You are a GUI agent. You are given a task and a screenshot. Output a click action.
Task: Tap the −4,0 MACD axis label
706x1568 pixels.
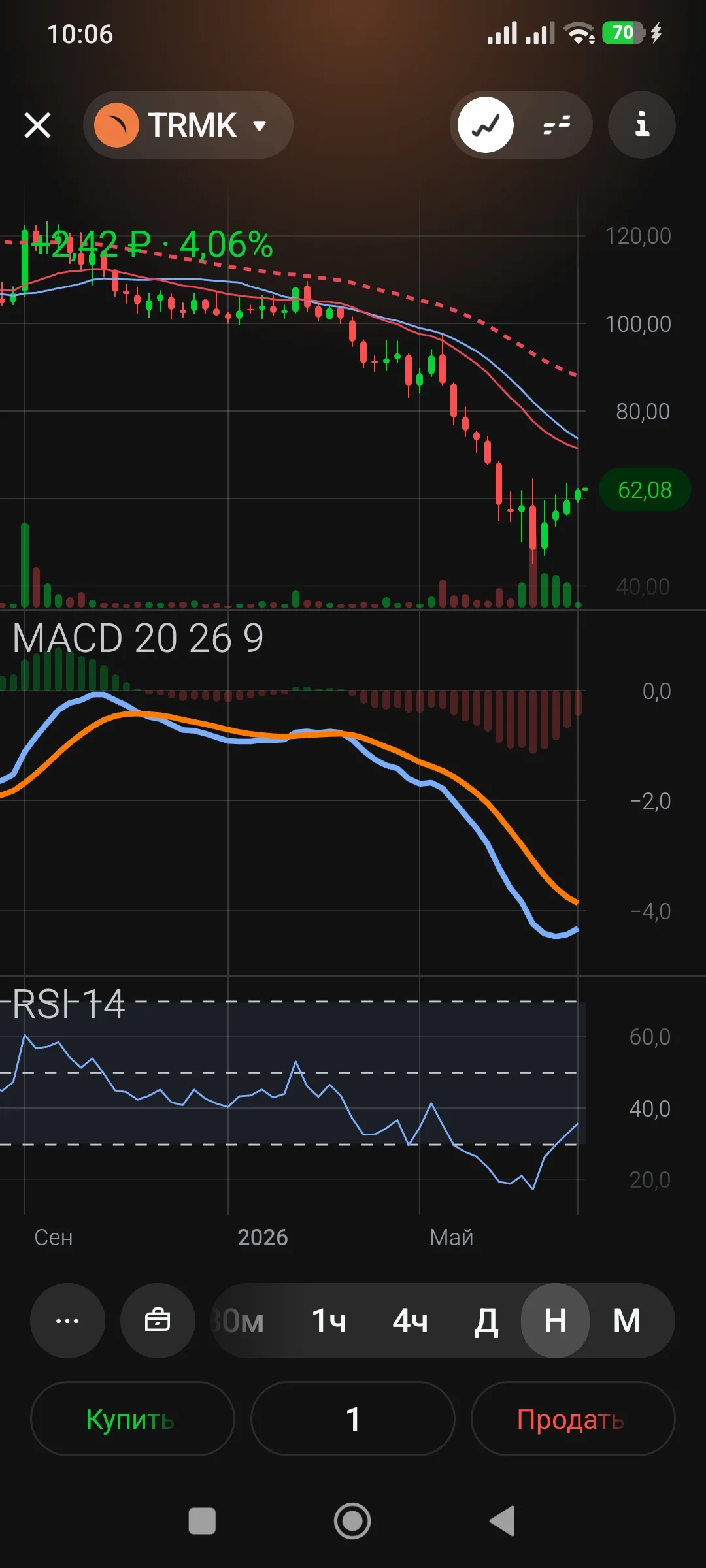tap(650, 911)
